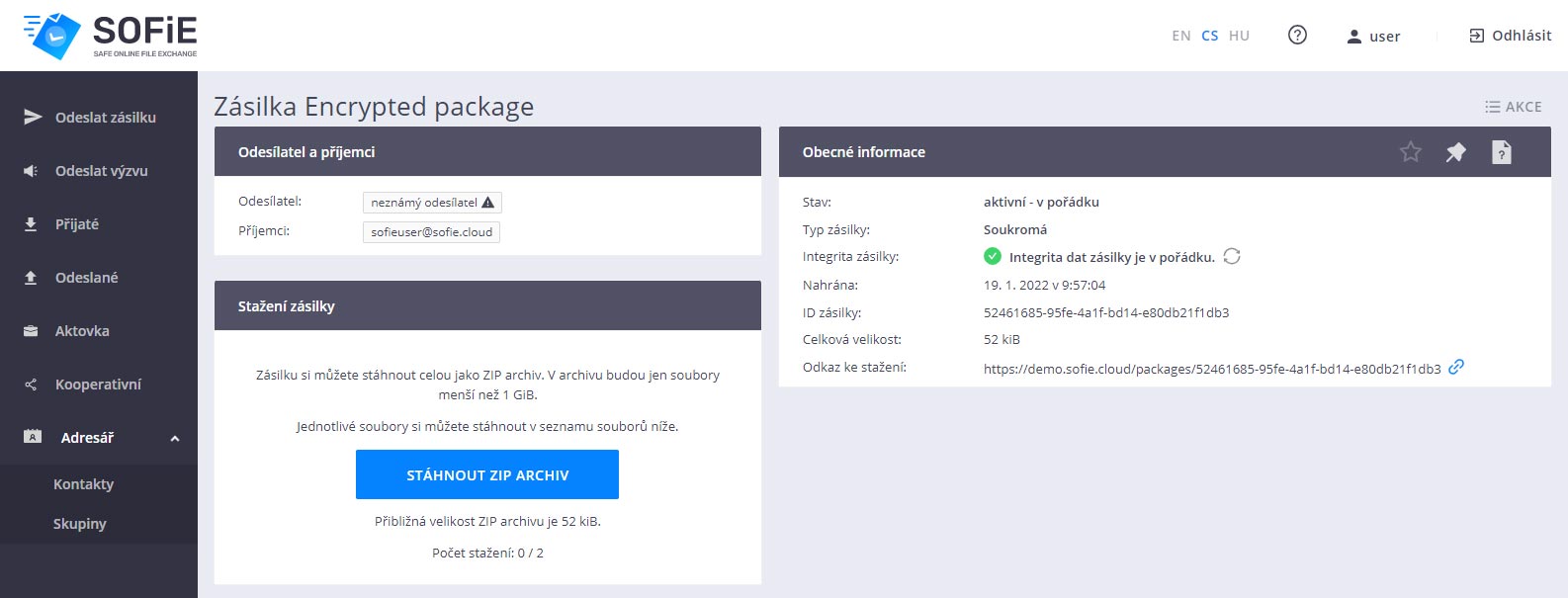Go to Odeslat zásilku

point(105,118)
